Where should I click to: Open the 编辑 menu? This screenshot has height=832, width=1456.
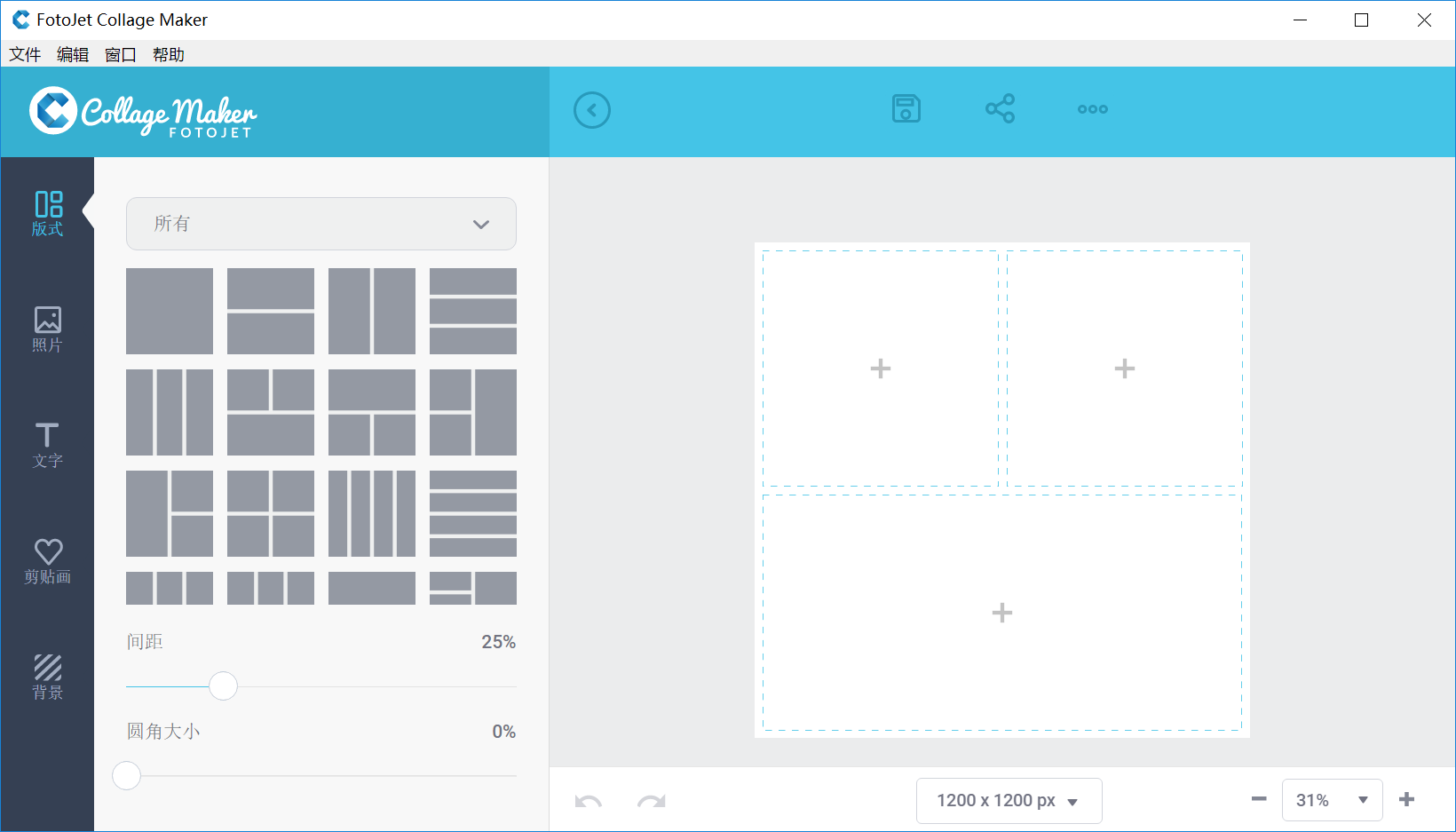[x=73, y=54]
